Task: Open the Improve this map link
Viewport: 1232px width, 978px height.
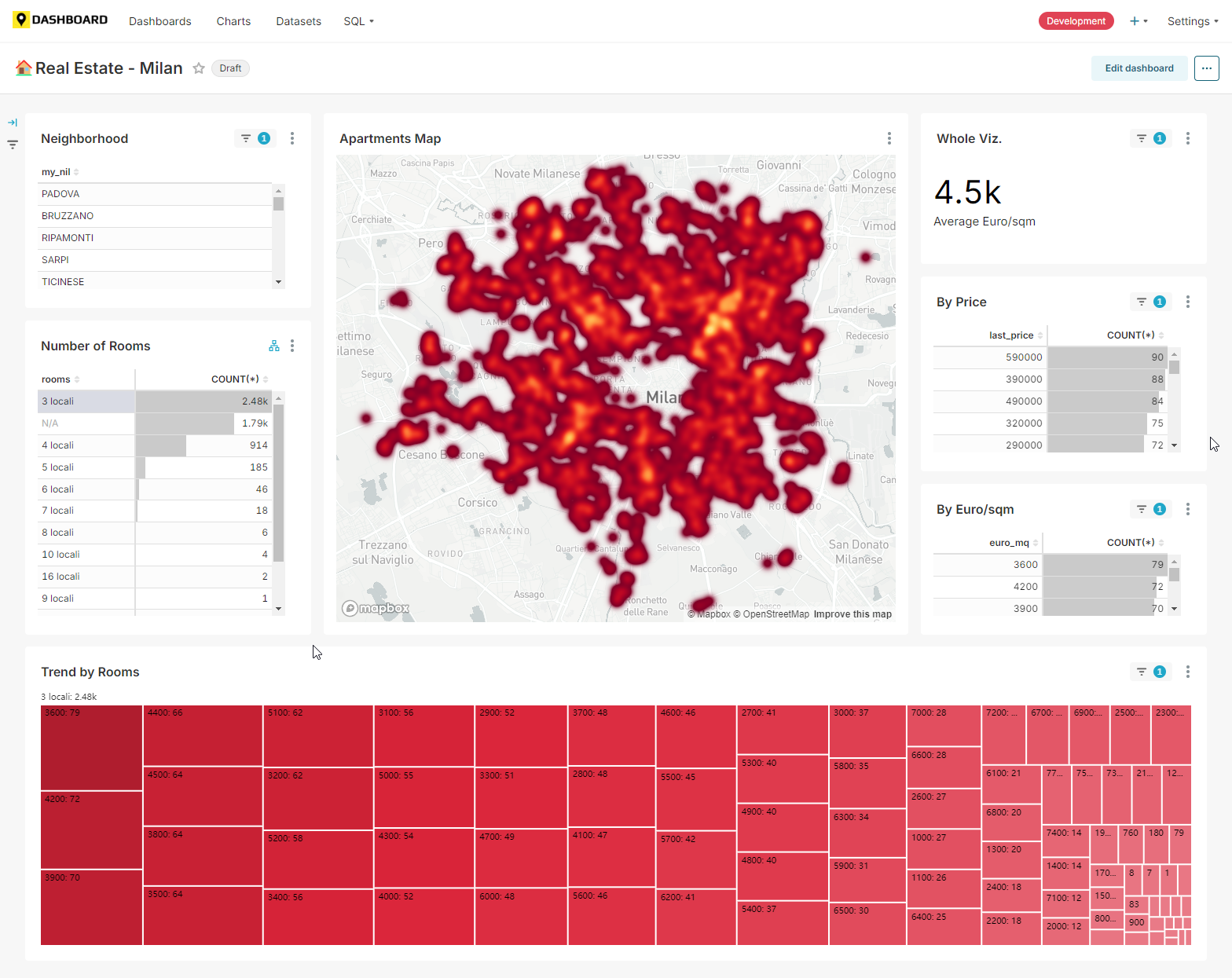Action: tap(852, 614)
